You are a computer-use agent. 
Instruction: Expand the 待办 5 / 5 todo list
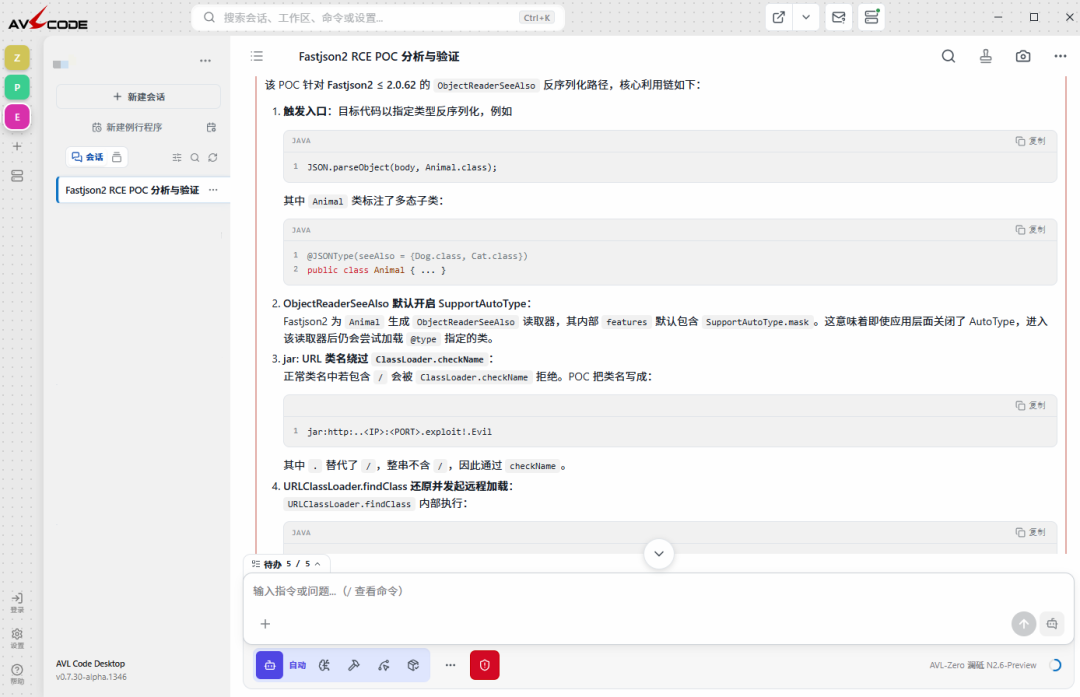pyautogui.click(x=287, y=564)
